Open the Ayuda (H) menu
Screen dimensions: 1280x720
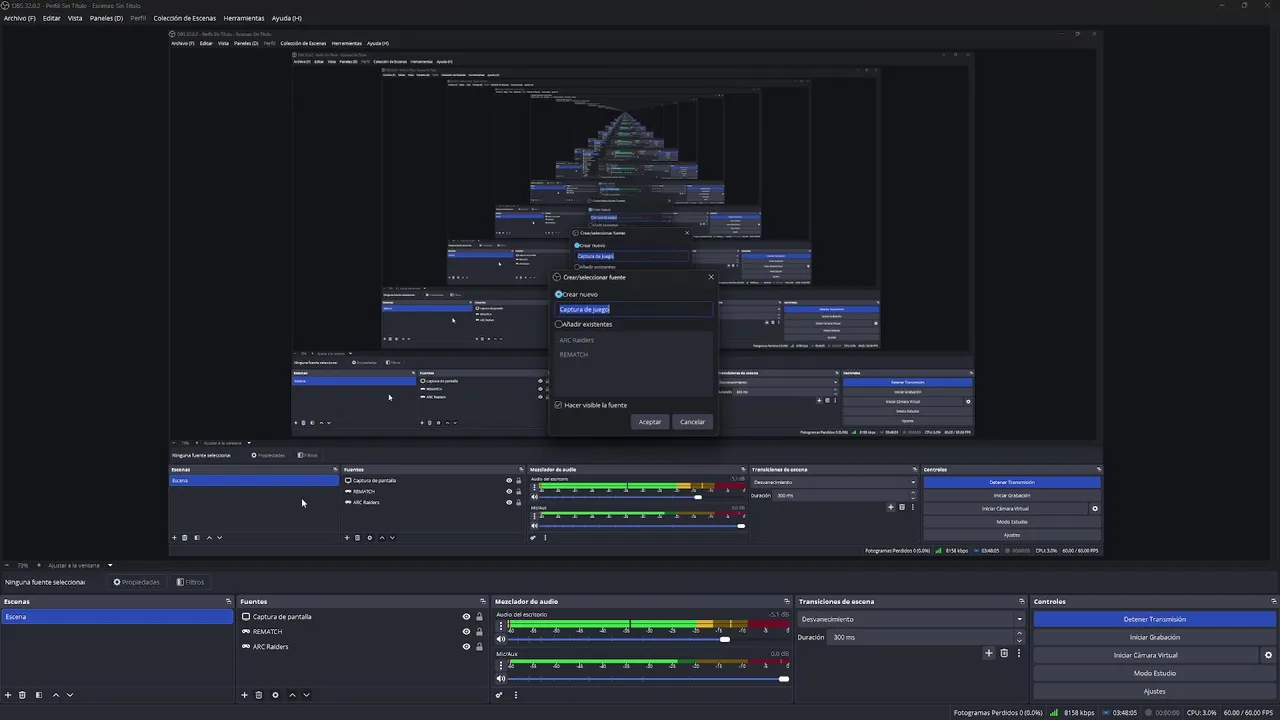point(287,18)
